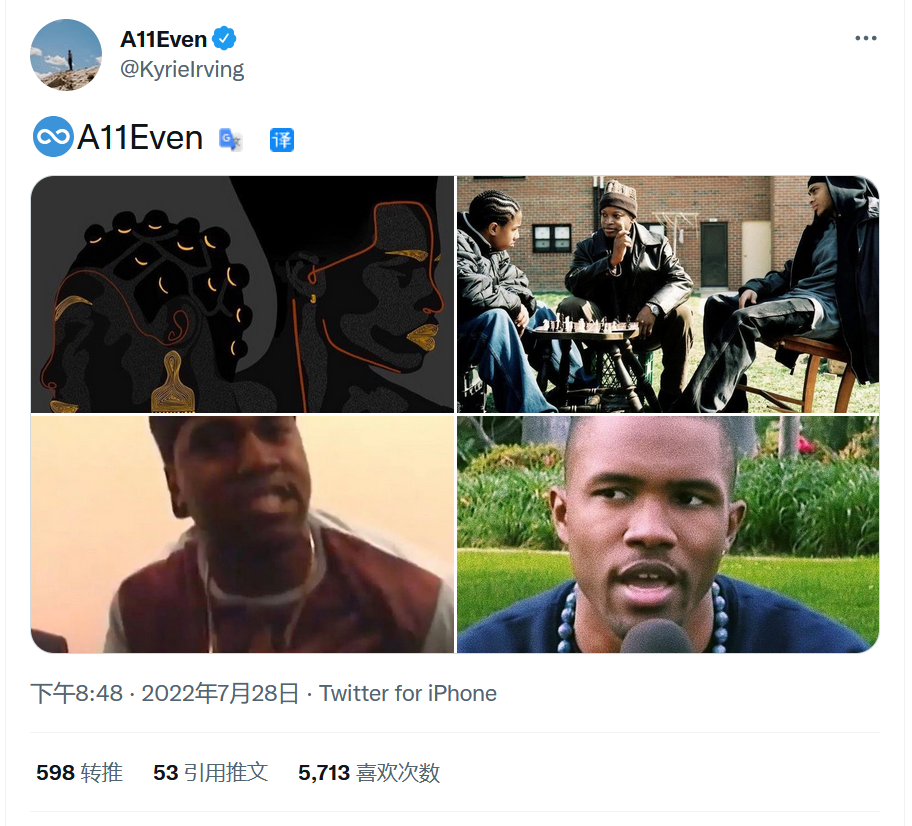The image size is (912, 826).
Task: Click the Twitter for iPhone source link
Action: point(408,693)
